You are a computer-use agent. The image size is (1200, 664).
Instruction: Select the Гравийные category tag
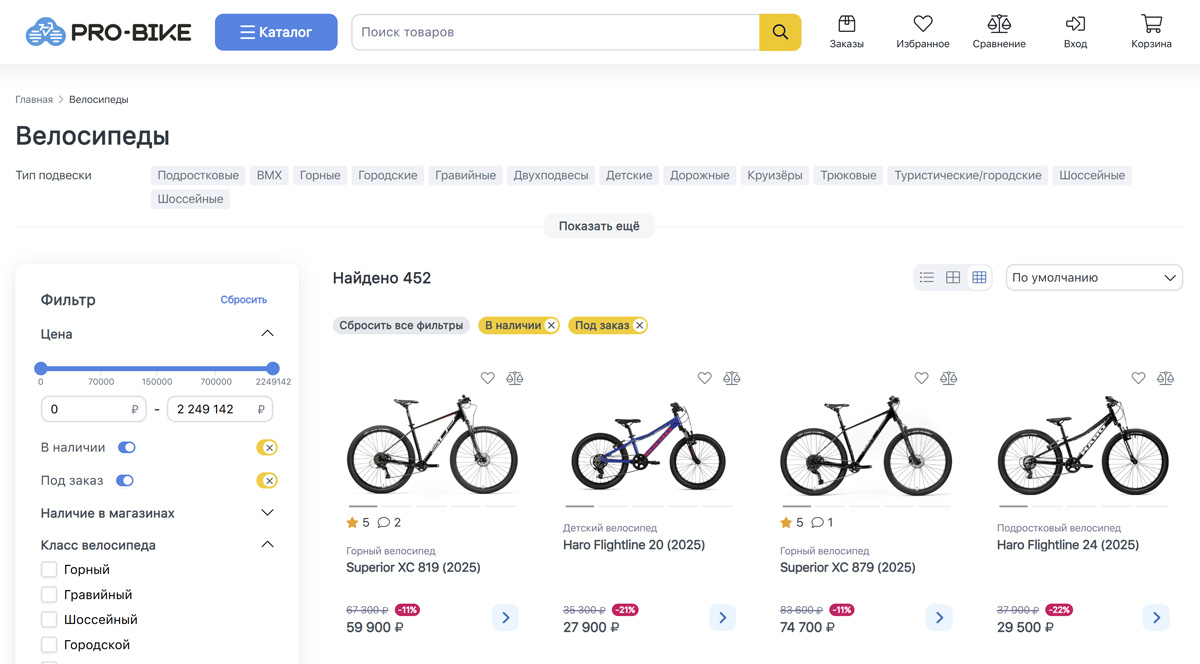tap(466, 175)
